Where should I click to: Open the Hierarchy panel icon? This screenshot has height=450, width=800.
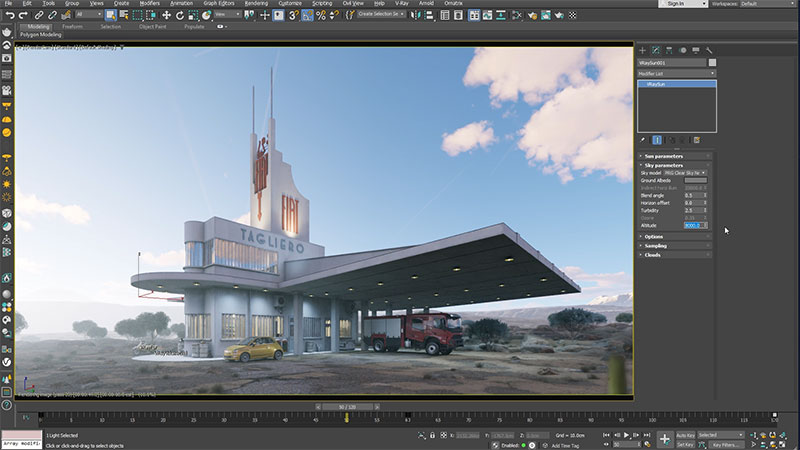click(x=669, y=49)
